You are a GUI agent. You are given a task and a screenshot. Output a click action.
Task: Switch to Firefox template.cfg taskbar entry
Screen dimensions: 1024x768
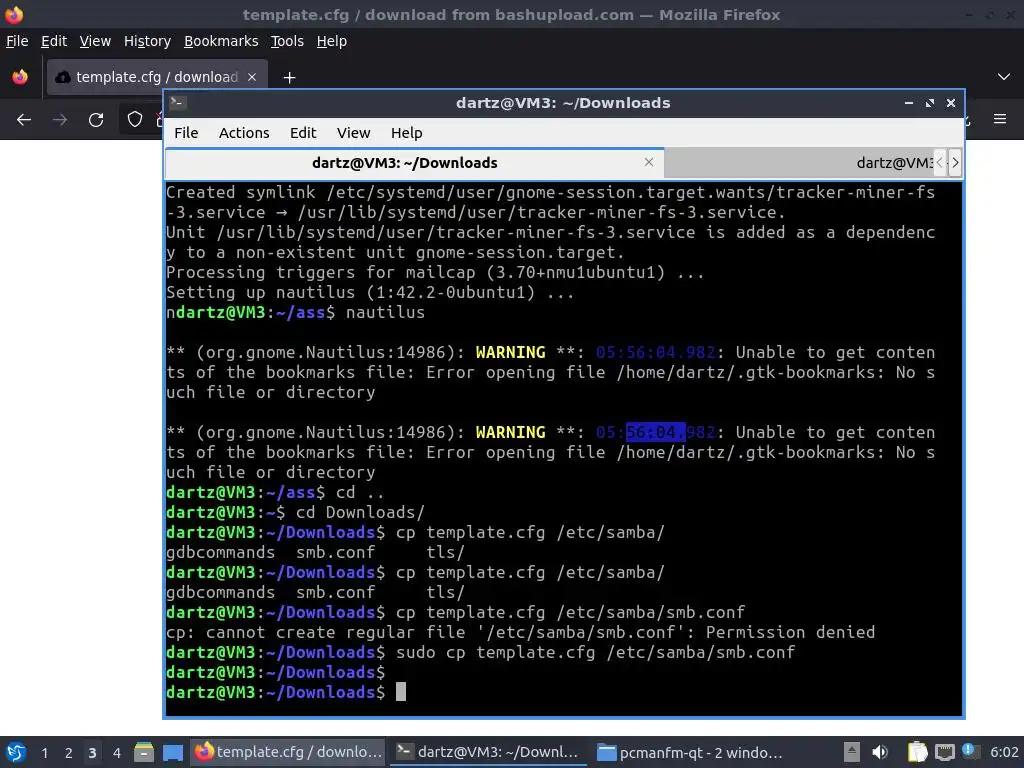pos(288,752)
